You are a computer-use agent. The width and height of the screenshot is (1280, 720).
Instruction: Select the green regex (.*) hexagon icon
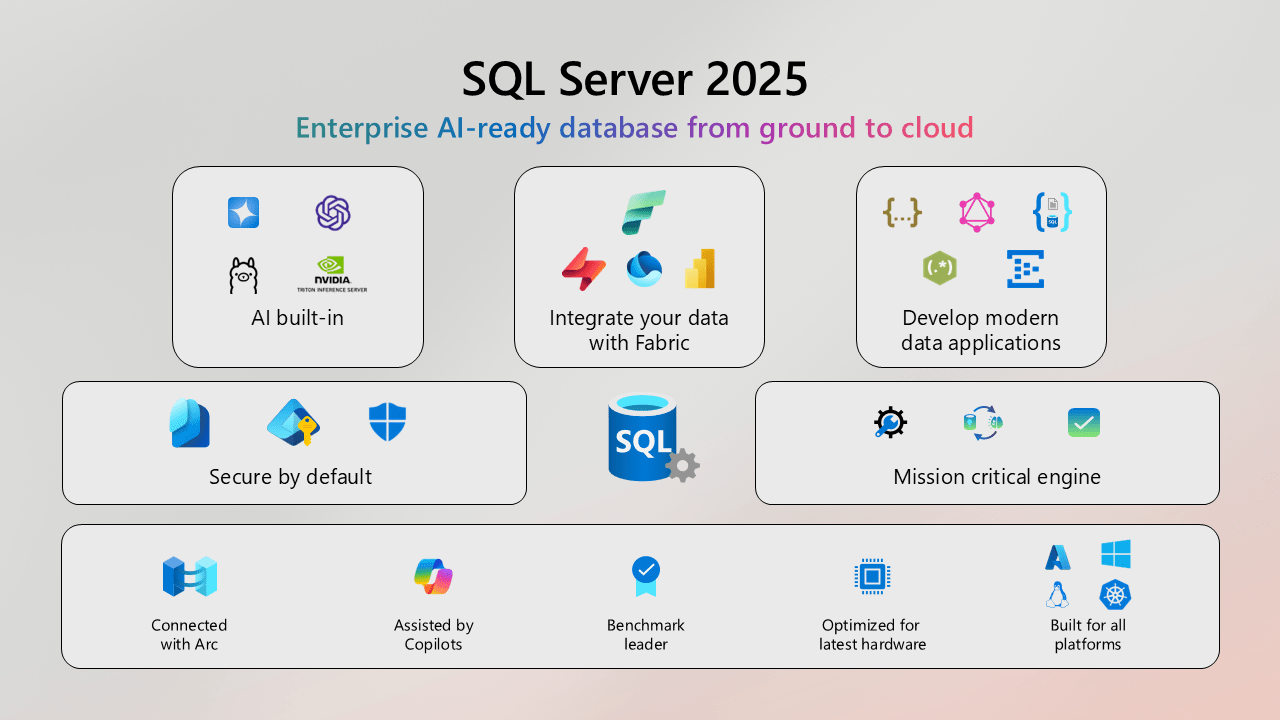940,268
